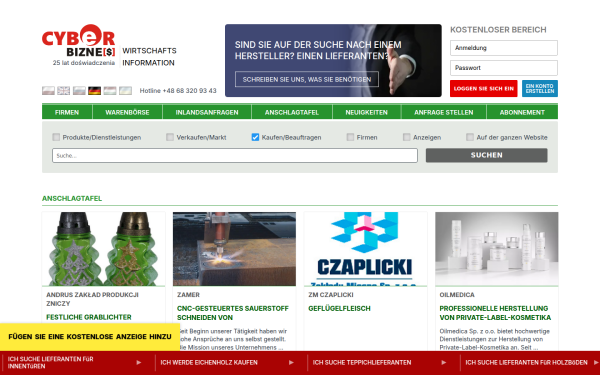Select the Anschlagtafel navigation tab

(x=292, y=112)
